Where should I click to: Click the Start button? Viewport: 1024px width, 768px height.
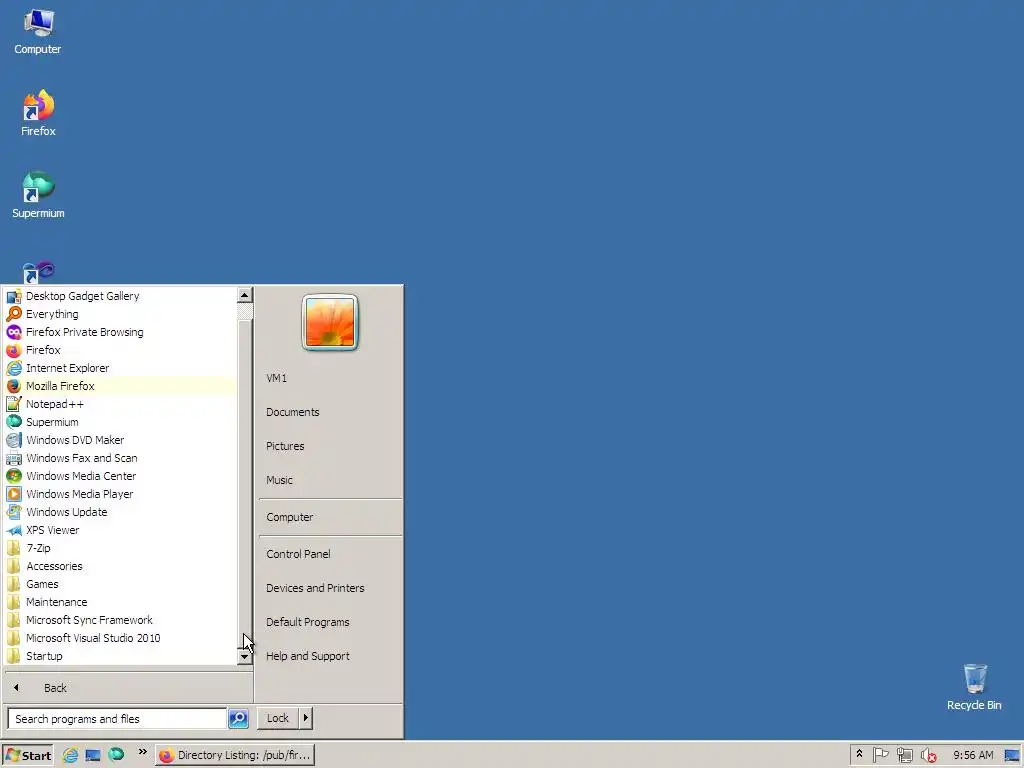[27, 755]
